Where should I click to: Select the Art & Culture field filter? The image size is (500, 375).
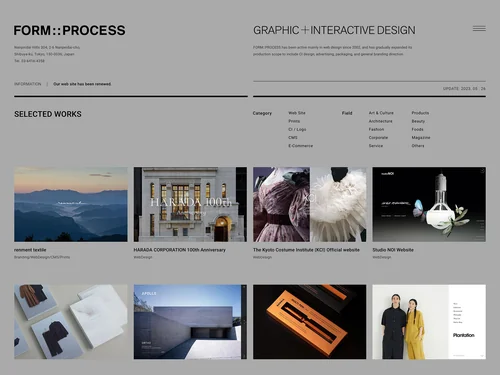pos(381,113)
